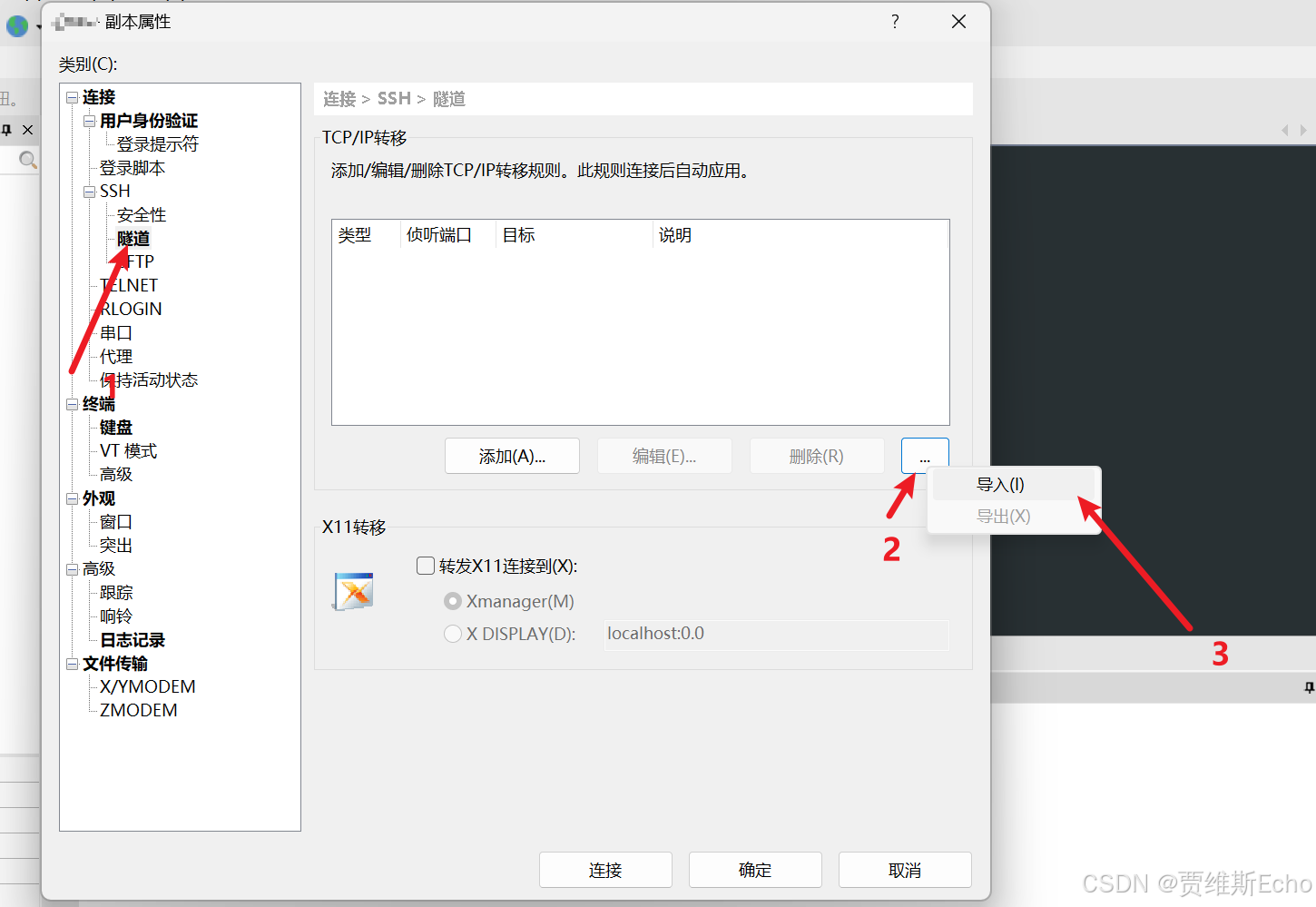Enable 转发X11连接到(X) checkbox

tap(425, 565)
